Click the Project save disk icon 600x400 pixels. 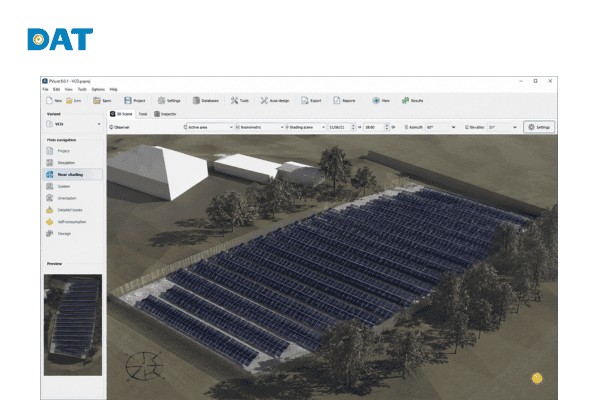(x=128, y=100)
